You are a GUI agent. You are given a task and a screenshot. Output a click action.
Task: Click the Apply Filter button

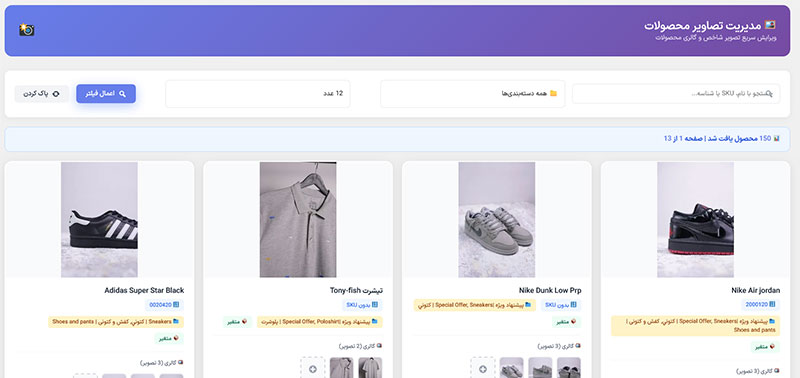(106, 94)
